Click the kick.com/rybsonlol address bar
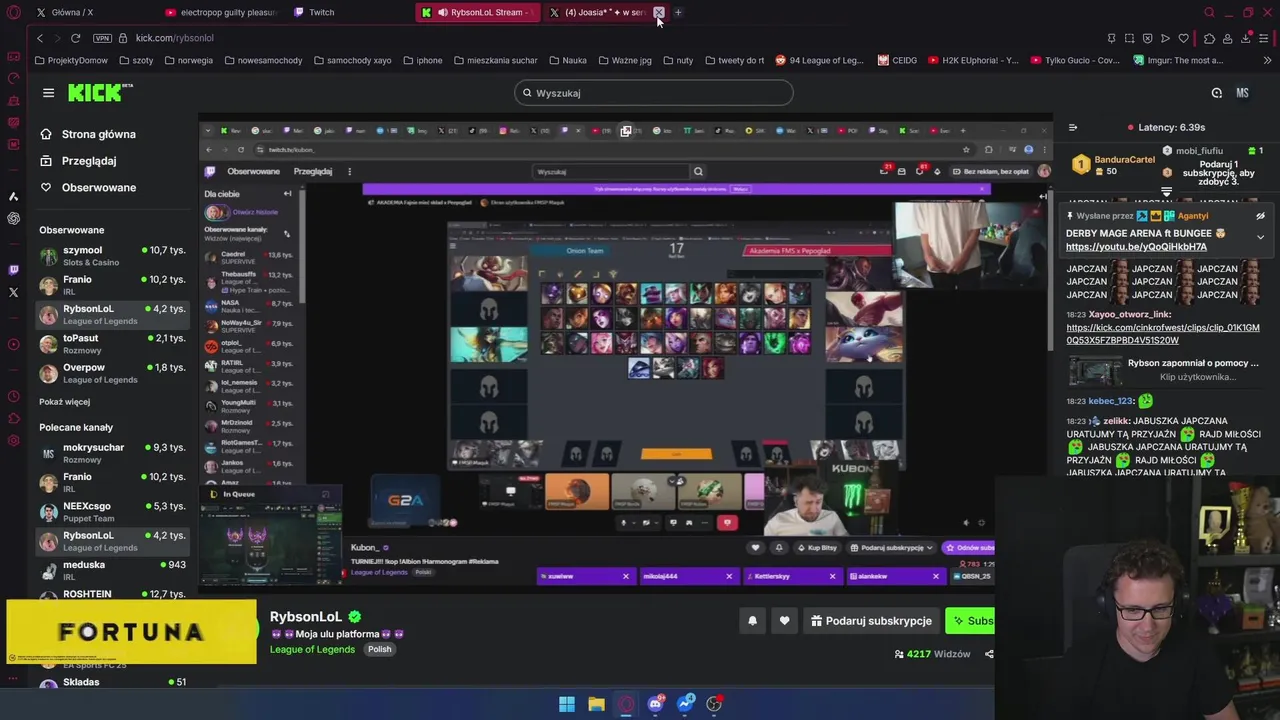This screenshot has width=1280, height=720. pyautogui.click(x=174, y=38)
